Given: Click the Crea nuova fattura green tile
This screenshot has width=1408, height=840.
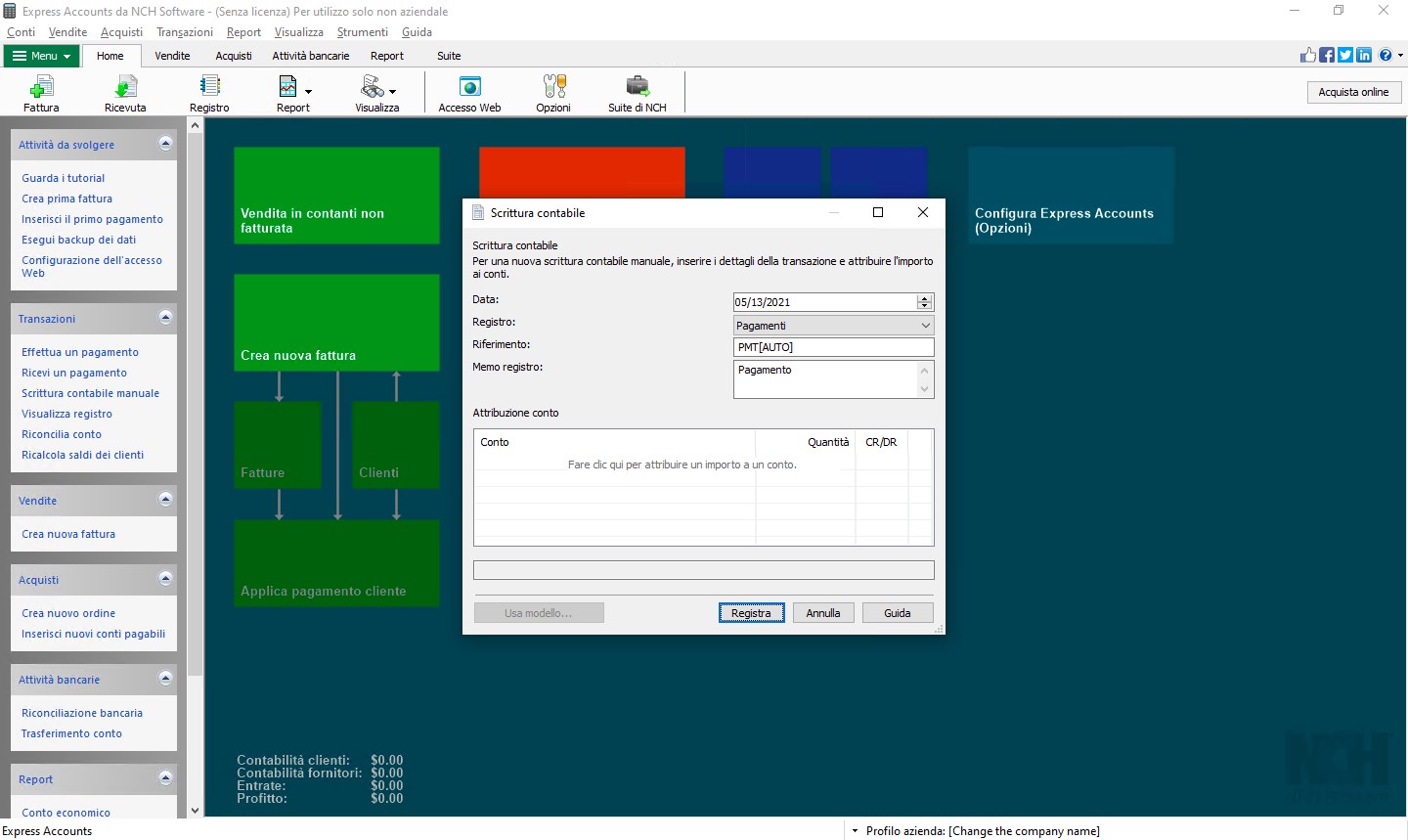Looking at the screenshot, I should pos(336,323).
